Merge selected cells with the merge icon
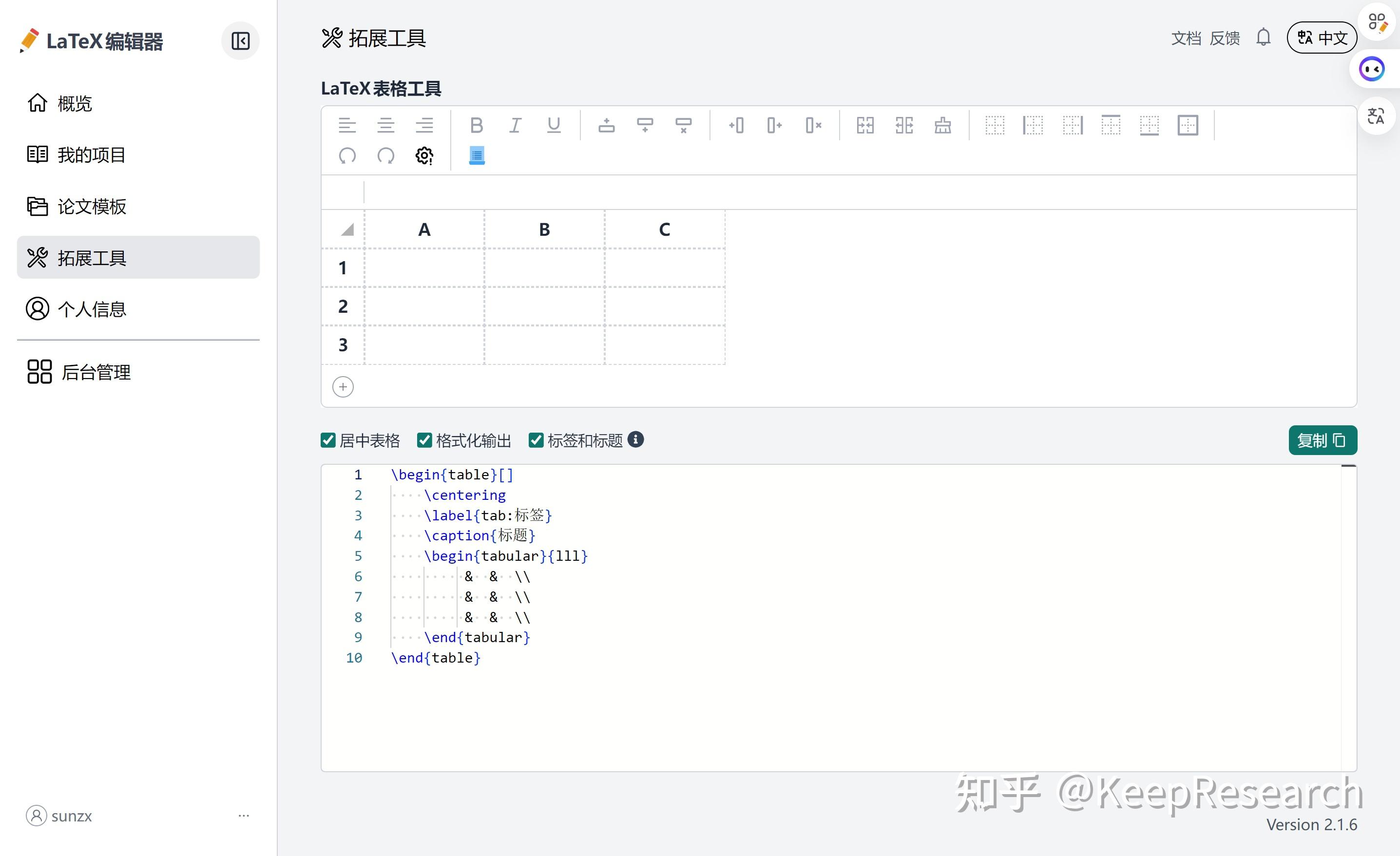Viewport: 1400px width, 856px height. point(864,125)
